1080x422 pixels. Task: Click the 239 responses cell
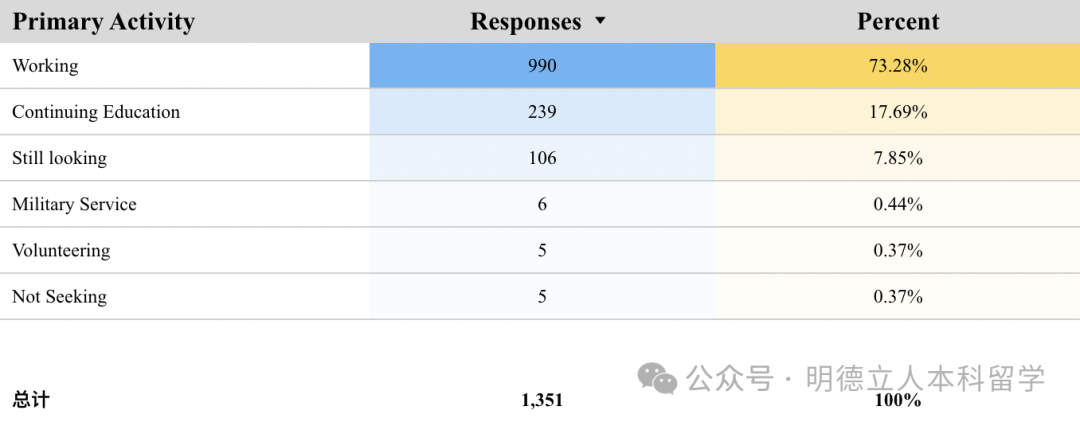(x=542, y=112)
